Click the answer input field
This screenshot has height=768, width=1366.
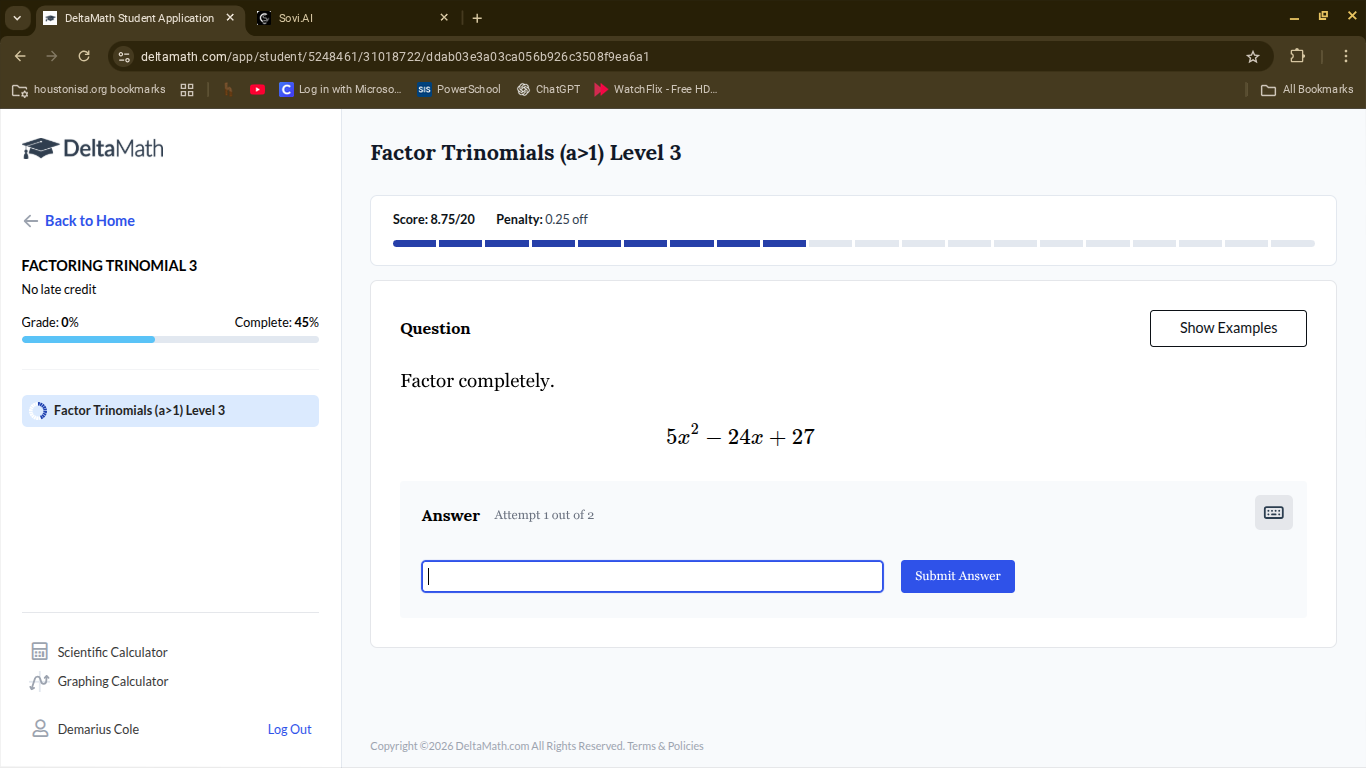click(652, 576)
